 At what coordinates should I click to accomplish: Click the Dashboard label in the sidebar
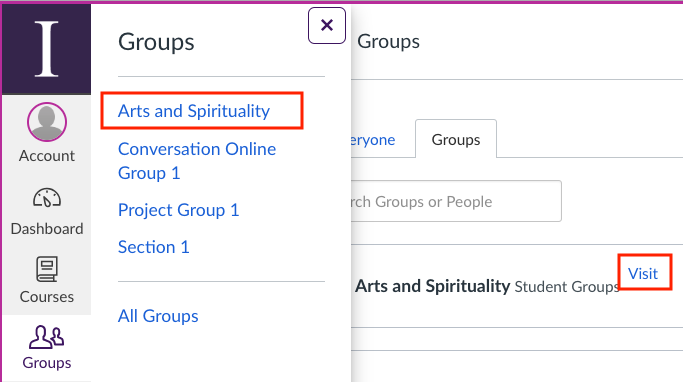pyautogui.click(x=47, y=229)
